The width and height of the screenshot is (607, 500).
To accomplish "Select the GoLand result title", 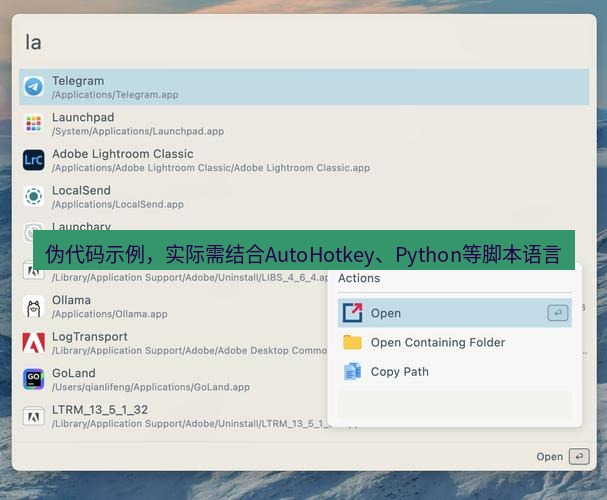I will 74,373.
